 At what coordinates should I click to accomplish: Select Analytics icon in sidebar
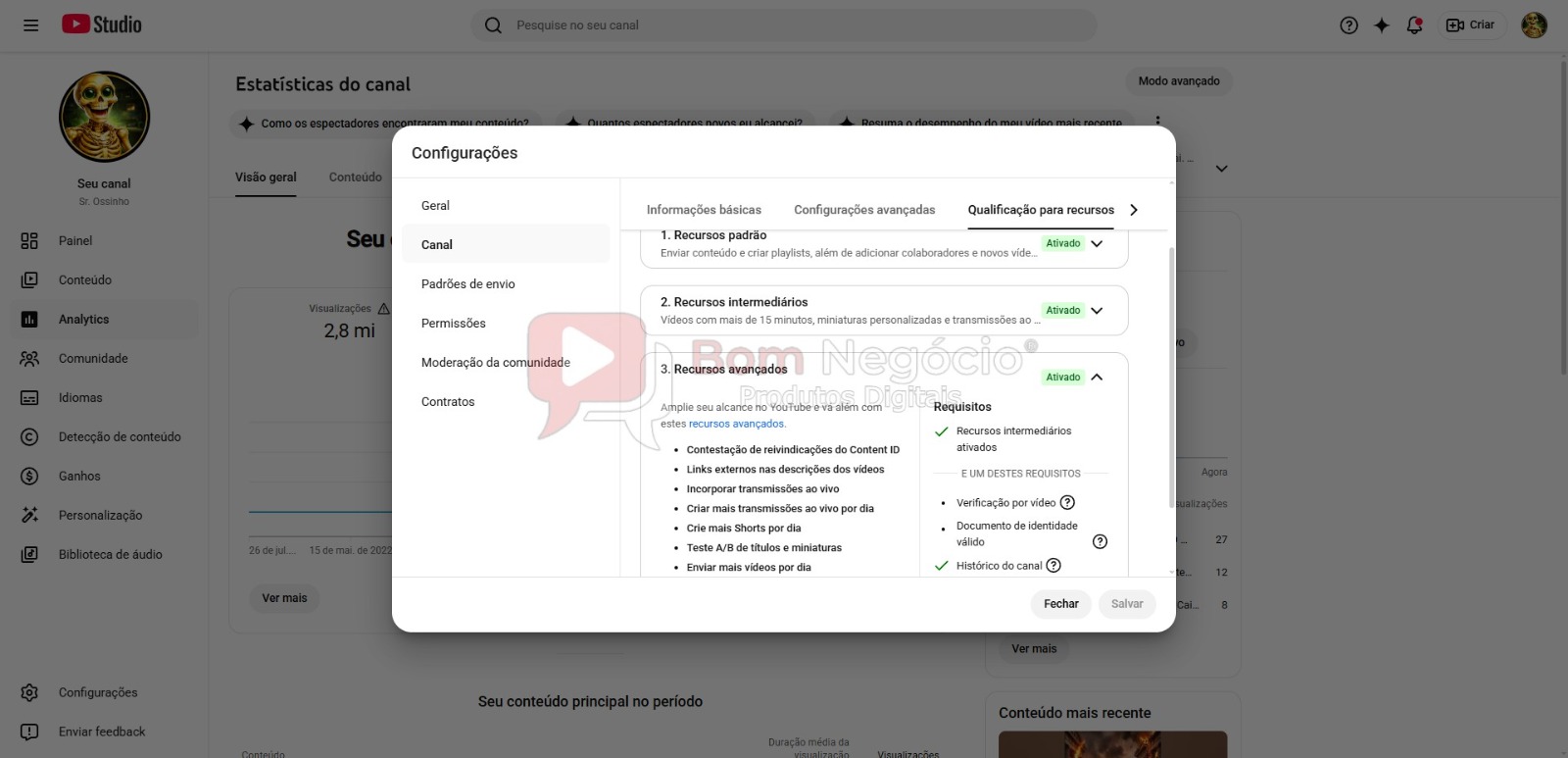pyautogui.click(x=29, y=320)
